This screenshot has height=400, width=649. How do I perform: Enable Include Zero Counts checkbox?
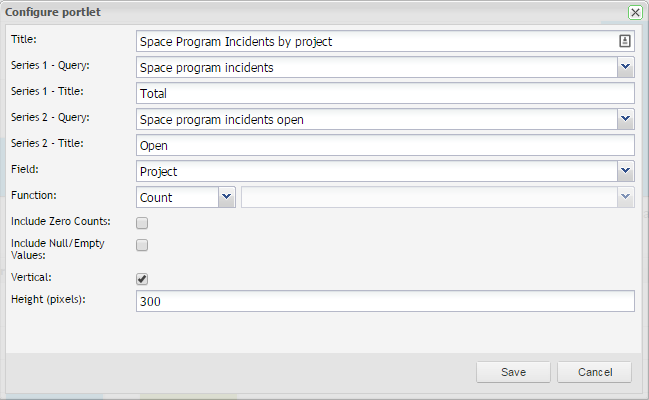point(142,223)
